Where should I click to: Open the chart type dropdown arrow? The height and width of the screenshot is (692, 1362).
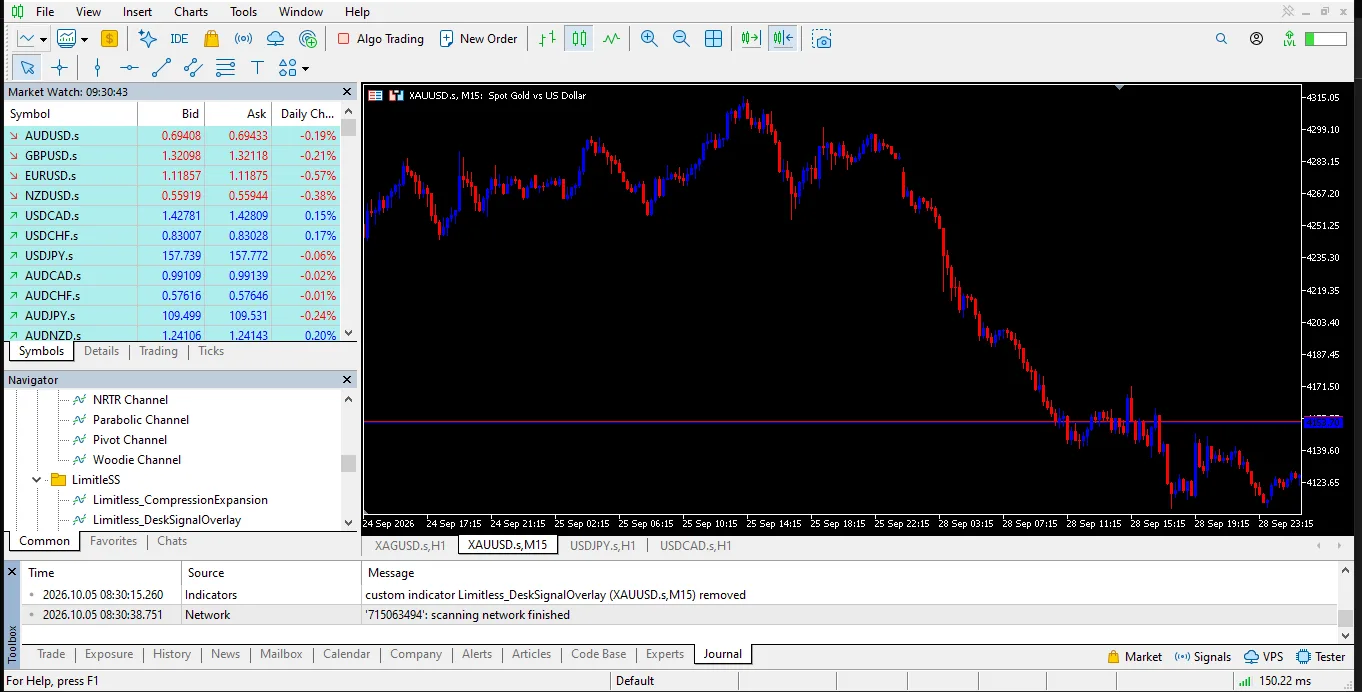(x=43, y=40)
